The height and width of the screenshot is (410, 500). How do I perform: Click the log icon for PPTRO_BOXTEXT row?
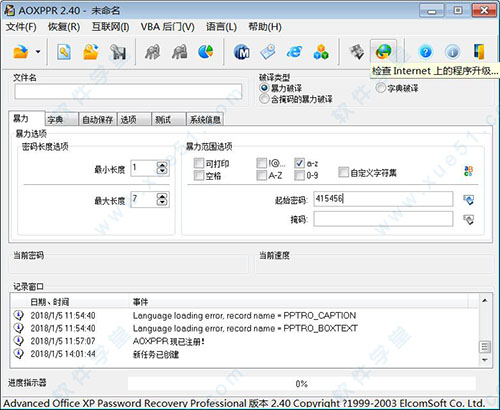point(19,328)
